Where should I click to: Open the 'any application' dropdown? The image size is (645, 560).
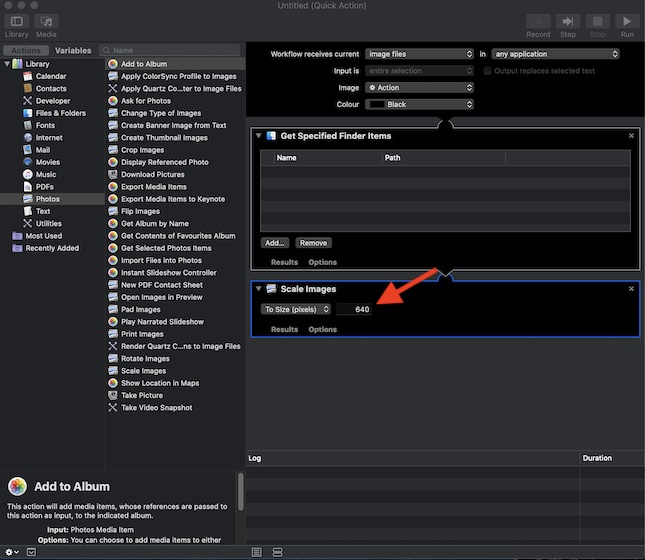(x=555, y=54)
